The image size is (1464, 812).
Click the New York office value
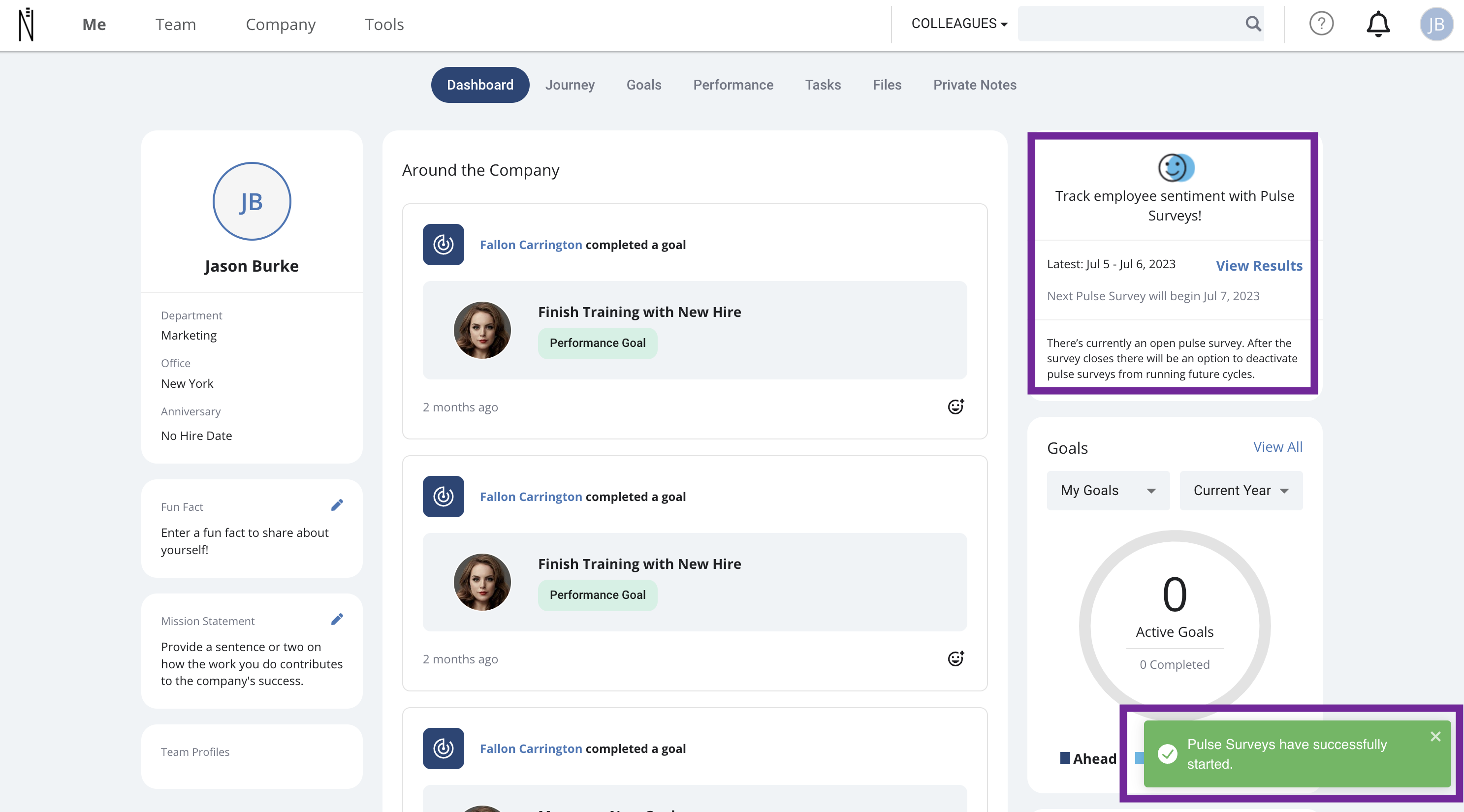coord(187,383)
